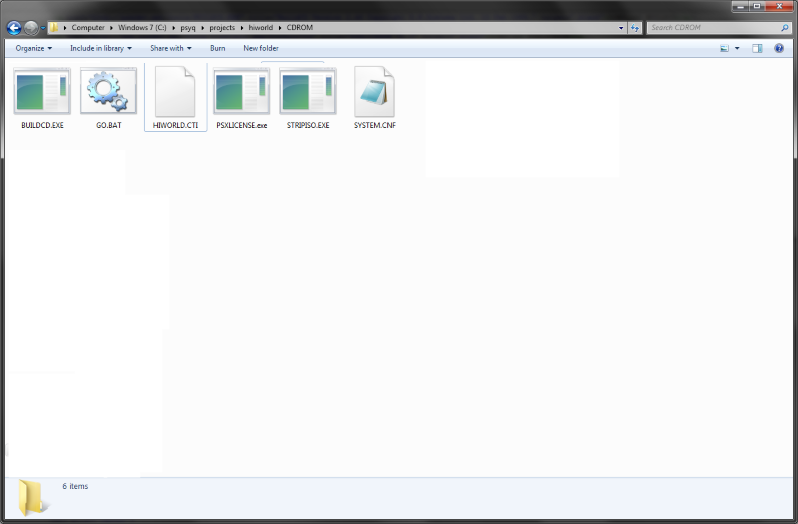This screenshot has height=524, width=798.
Task: Select the GO.BAT batch file icon
Action: 108,91
